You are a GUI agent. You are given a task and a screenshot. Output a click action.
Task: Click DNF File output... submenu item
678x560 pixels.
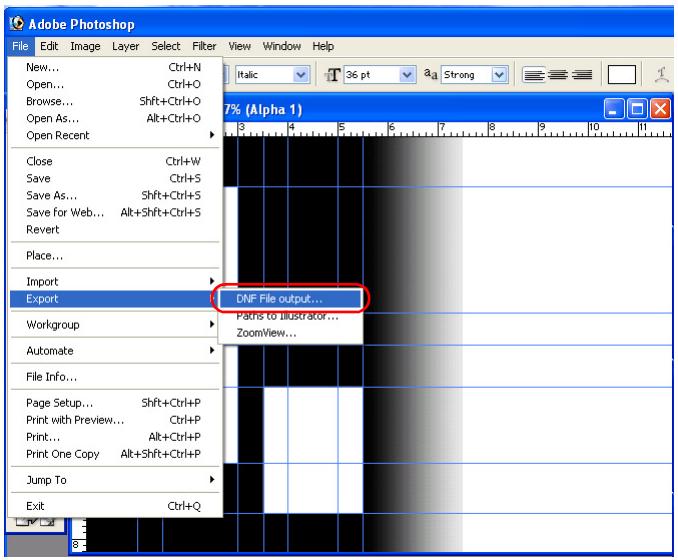point(290,299)
